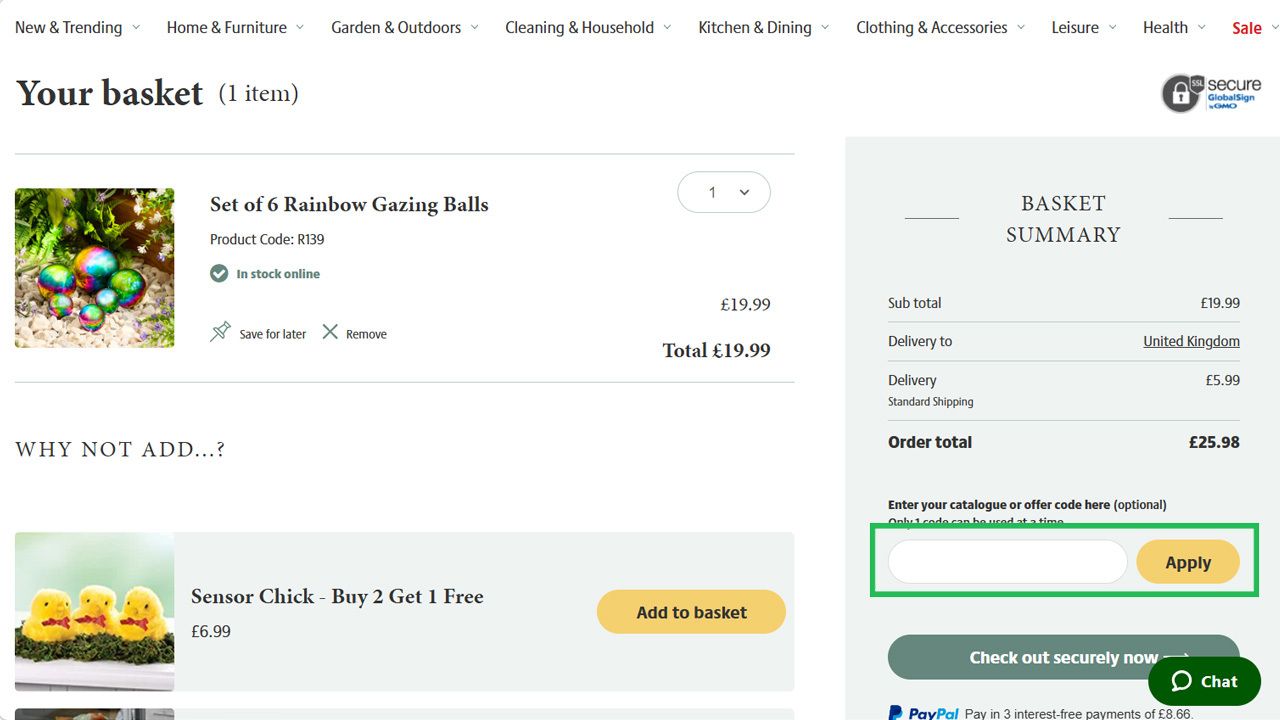Click the Apply button for the offer code

(x=1188, y=561)
